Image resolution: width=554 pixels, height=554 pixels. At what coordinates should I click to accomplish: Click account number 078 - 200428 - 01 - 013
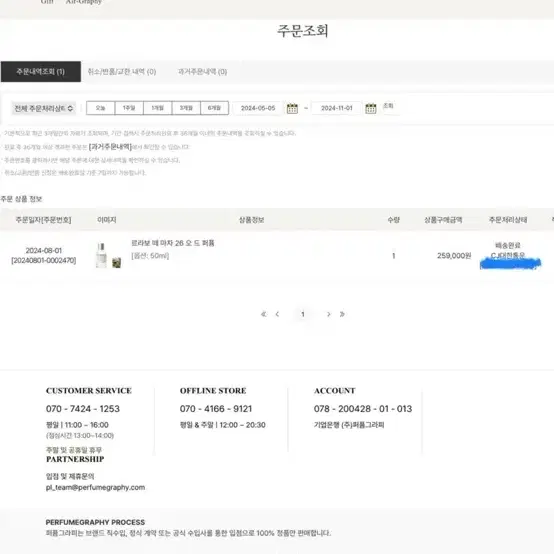coord(363,409)
